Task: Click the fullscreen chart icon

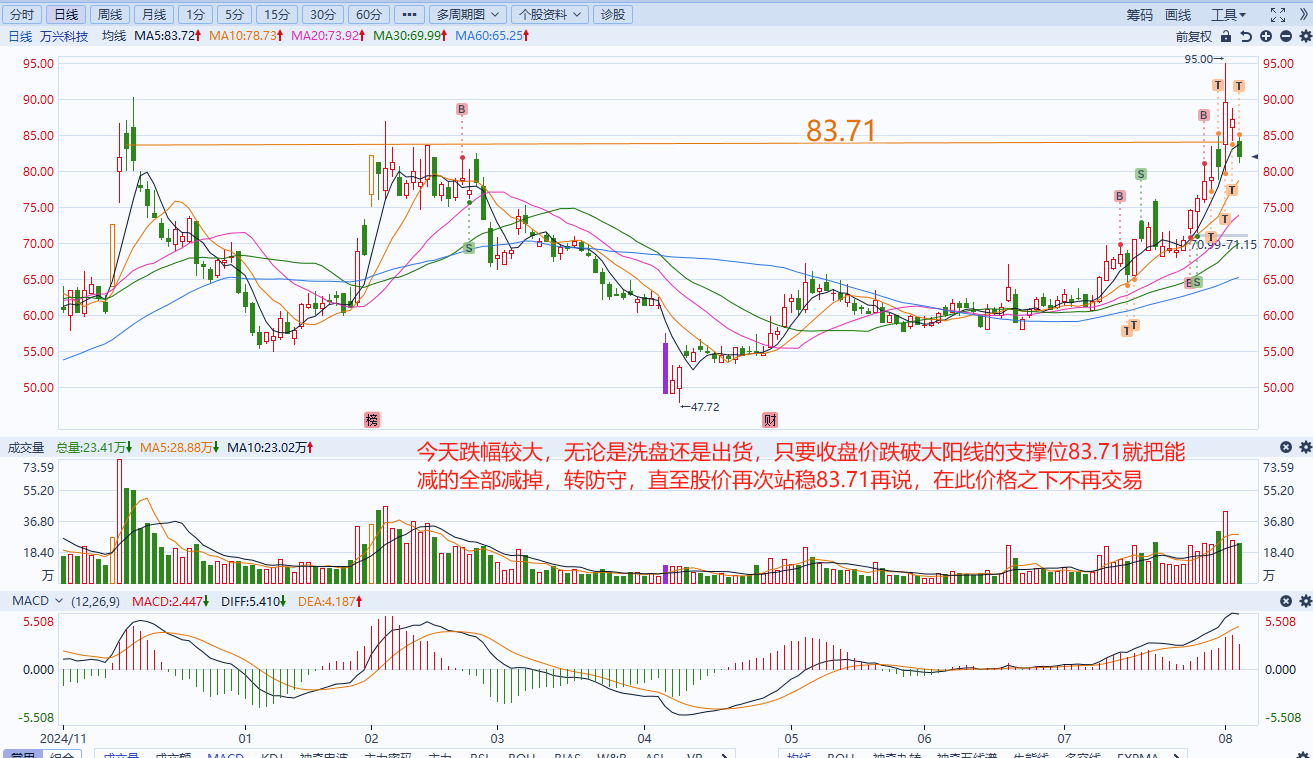Action: click(x=1277, y=15)
